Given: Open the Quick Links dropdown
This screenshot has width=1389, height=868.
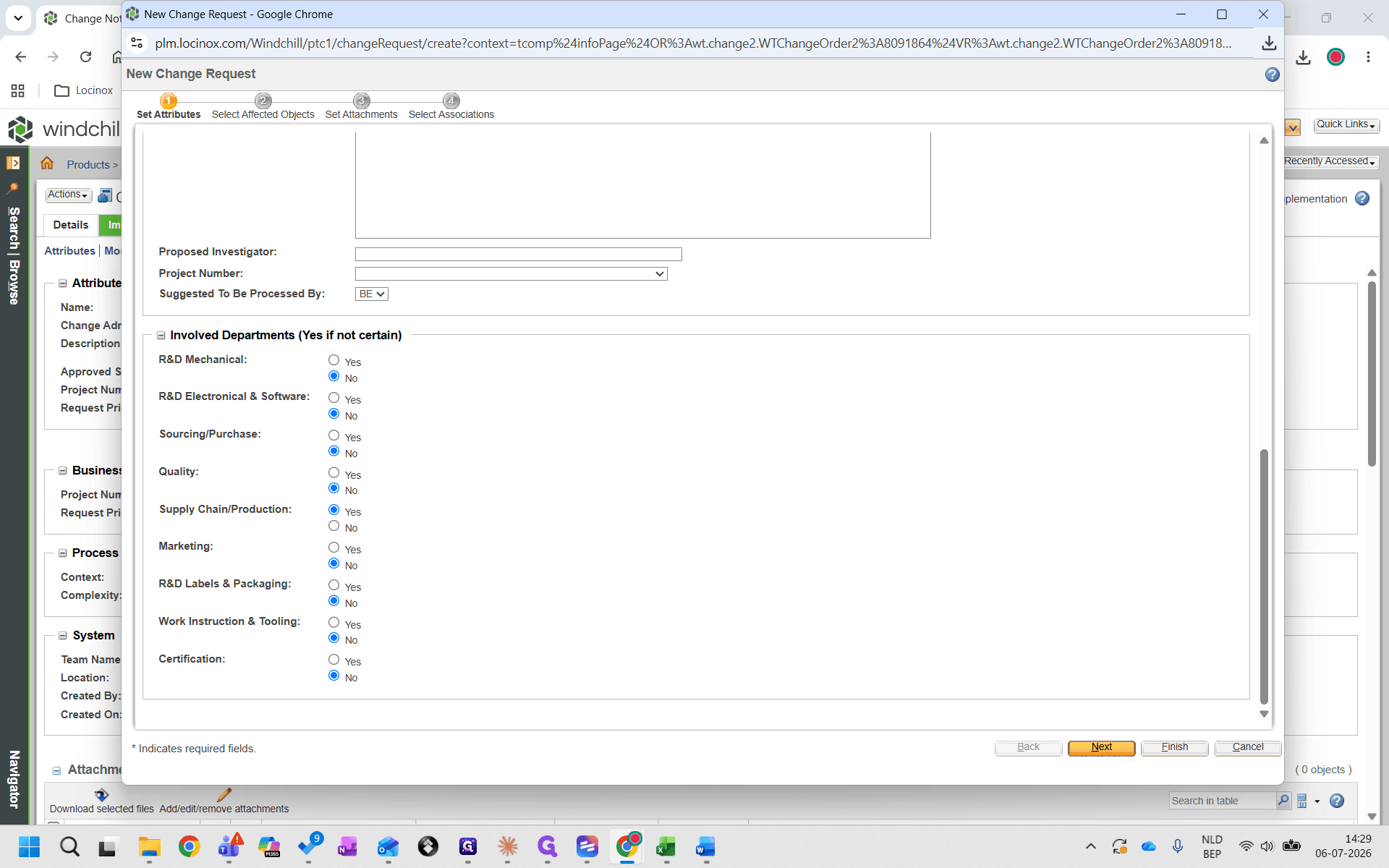Looking at the screenshot, I should point(1346,124).
